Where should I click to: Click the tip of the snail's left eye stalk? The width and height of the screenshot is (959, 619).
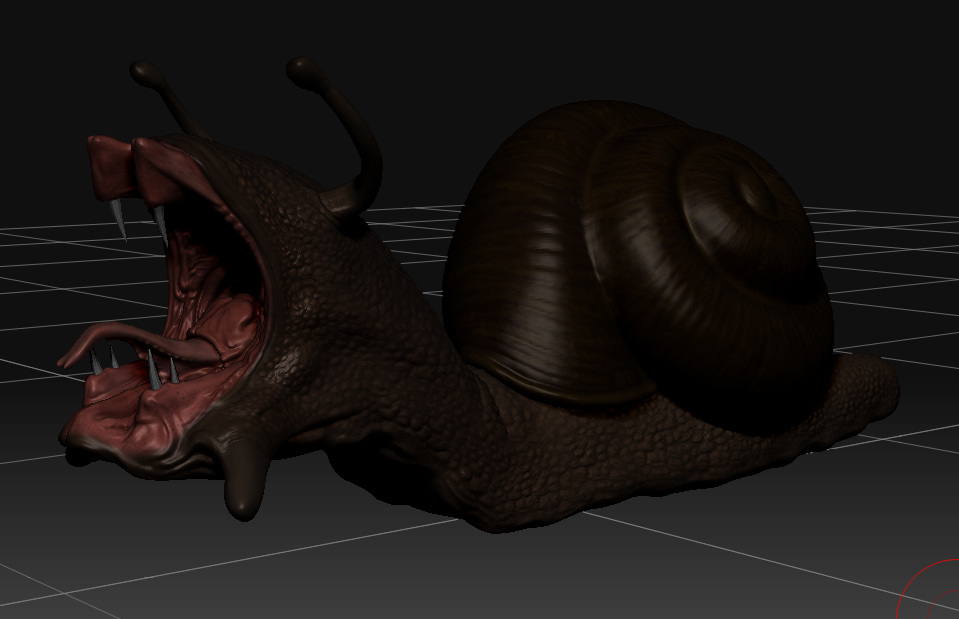pyautogui.click(x=146, y=72)
